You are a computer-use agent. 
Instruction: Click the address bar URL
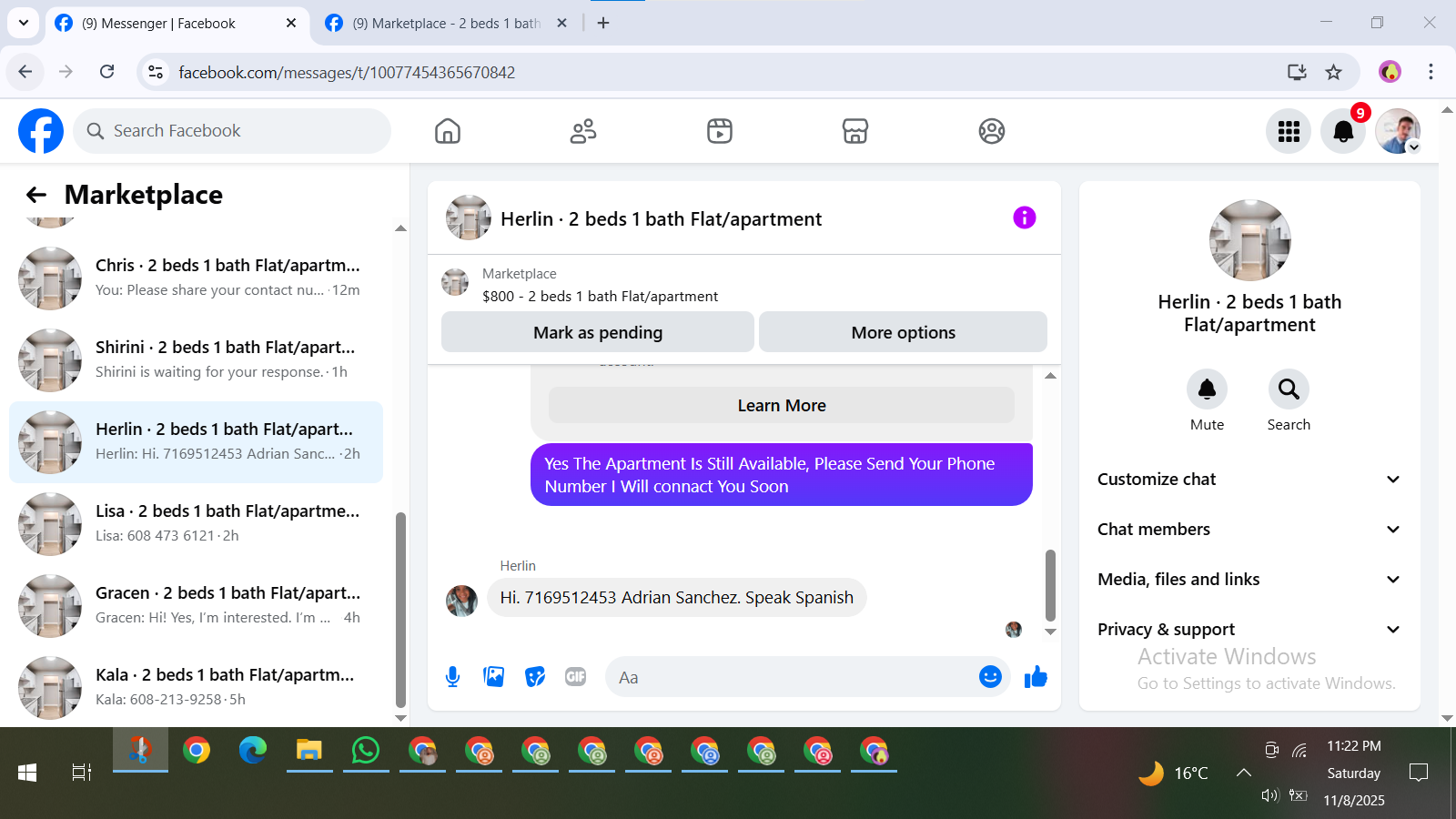click(347, 72)
